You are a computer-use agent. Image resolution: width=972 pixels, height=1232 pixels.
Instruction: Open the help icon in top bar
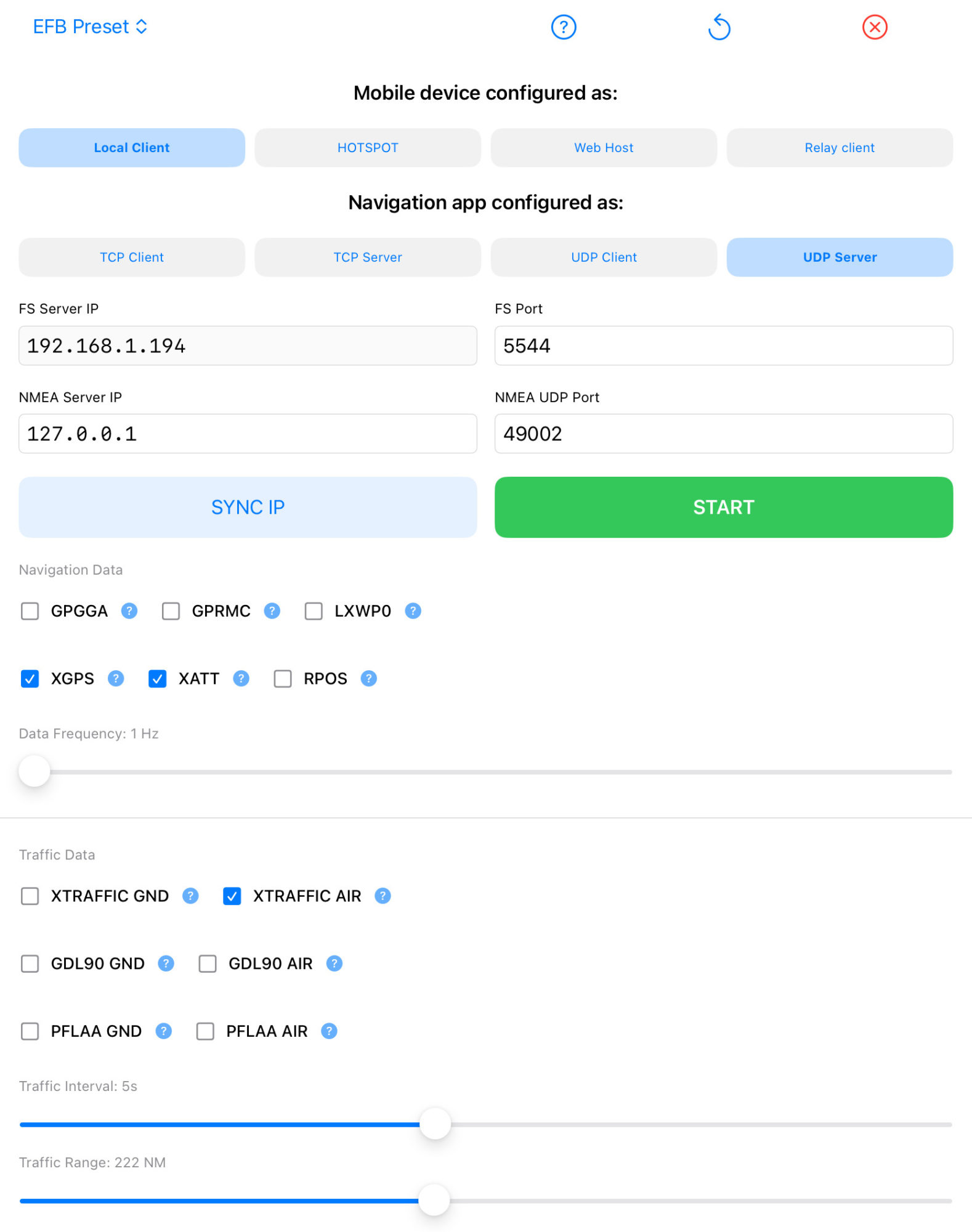pyautogui.click(x=563, y=27)
